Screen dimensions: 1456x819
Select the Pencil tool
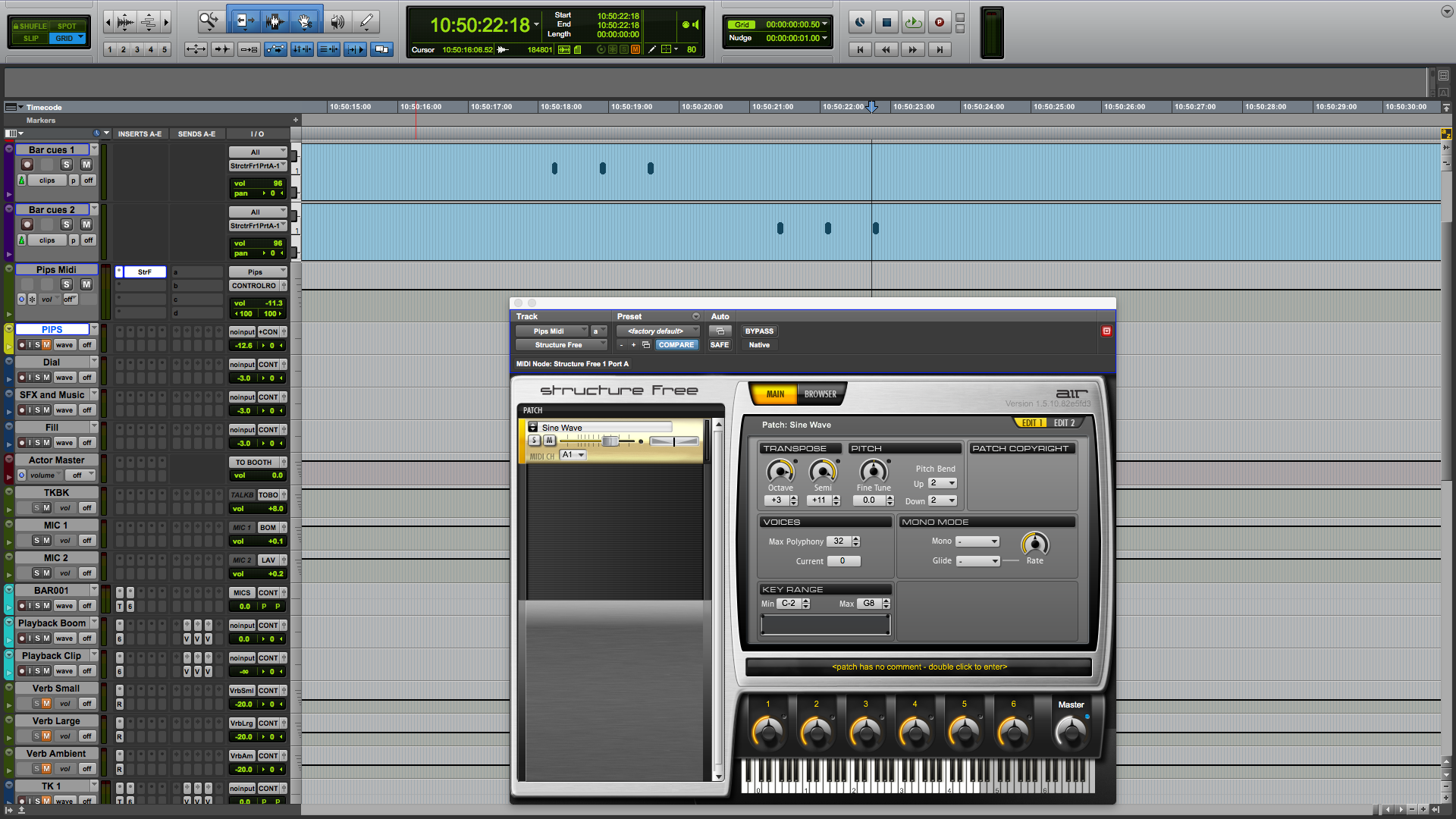click(x=366, y=21)
